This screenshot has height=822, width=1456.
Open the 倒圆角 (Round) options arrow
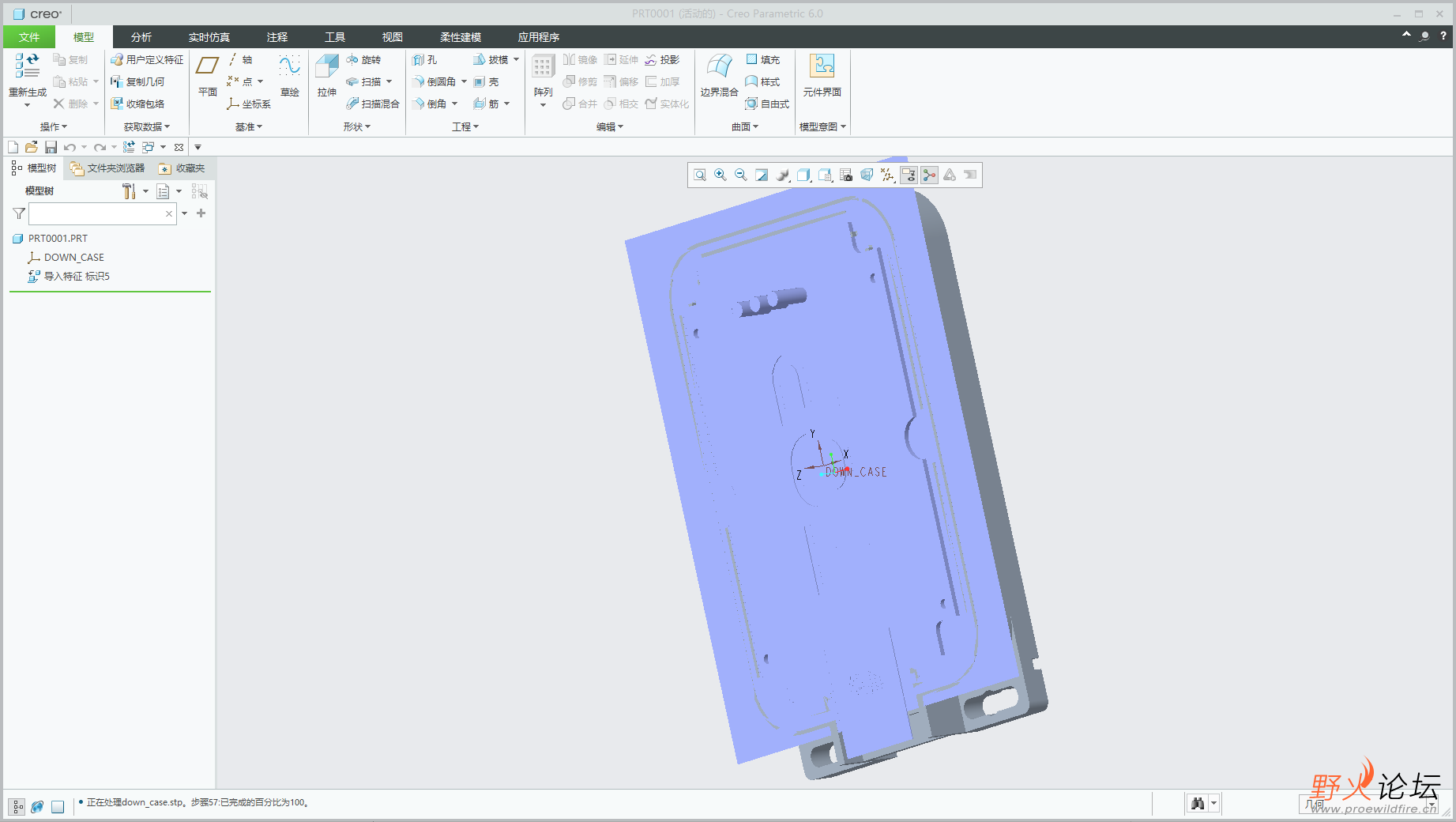point(464,82)
